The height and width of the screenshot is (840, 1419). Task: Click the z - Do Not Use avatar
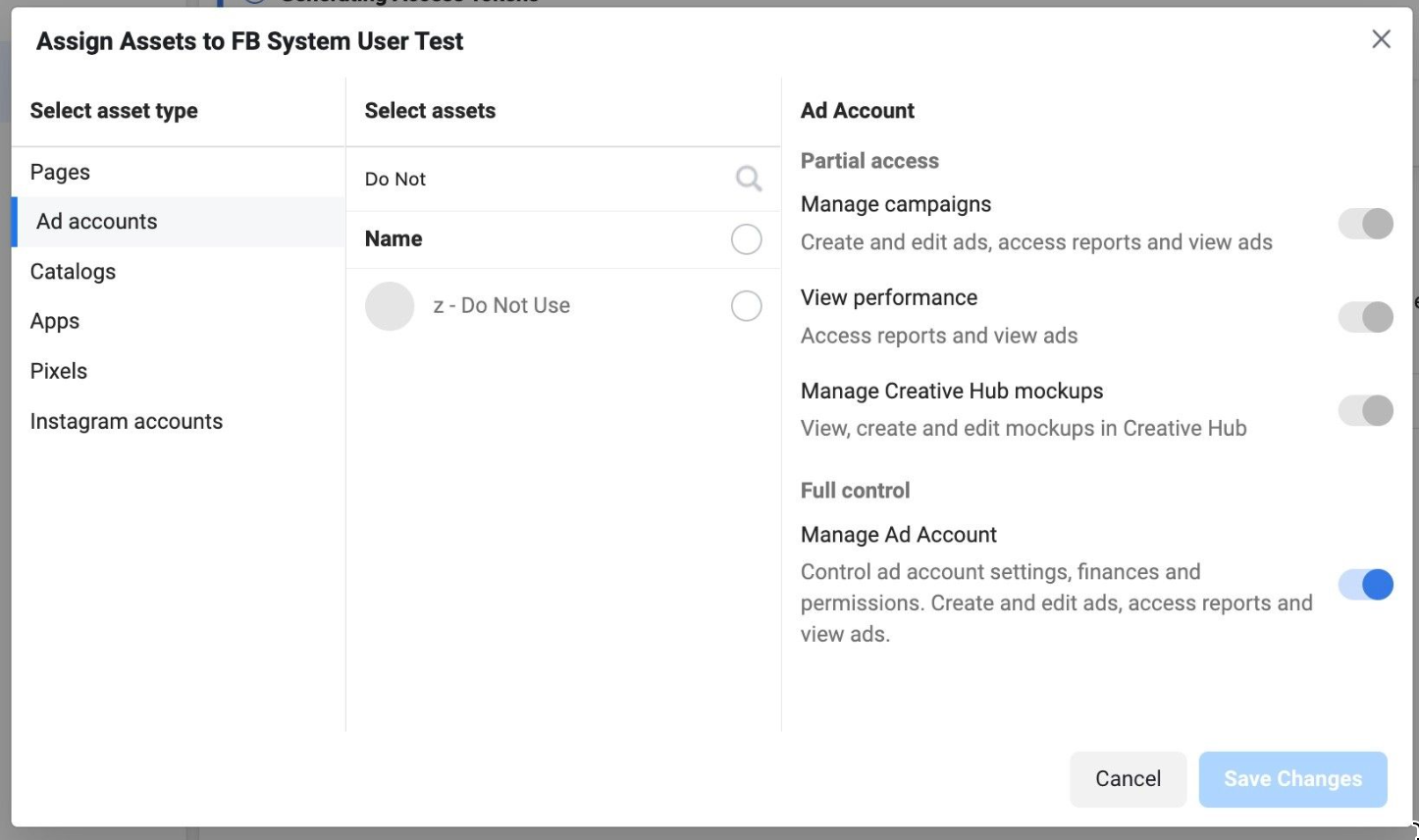click(390, 306)
